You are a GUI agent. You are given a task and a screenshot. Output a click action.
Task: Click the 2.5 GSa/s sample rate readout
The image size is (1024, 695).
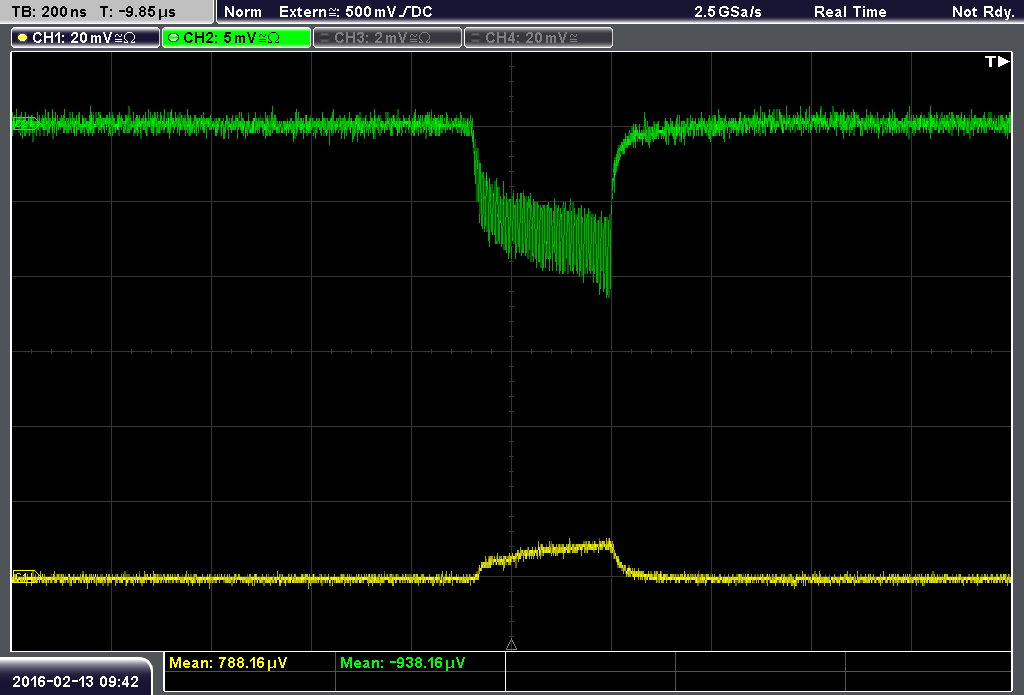728,12
